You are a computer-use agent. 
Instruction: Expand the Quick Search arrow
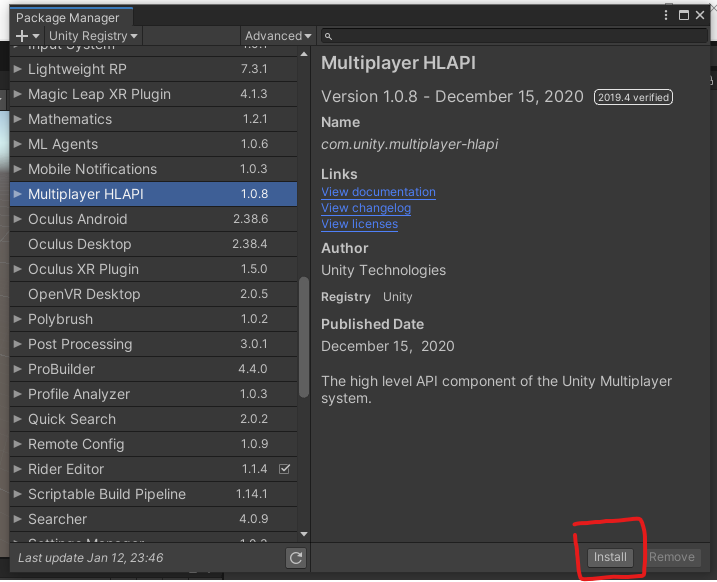[x=18, y=419]
